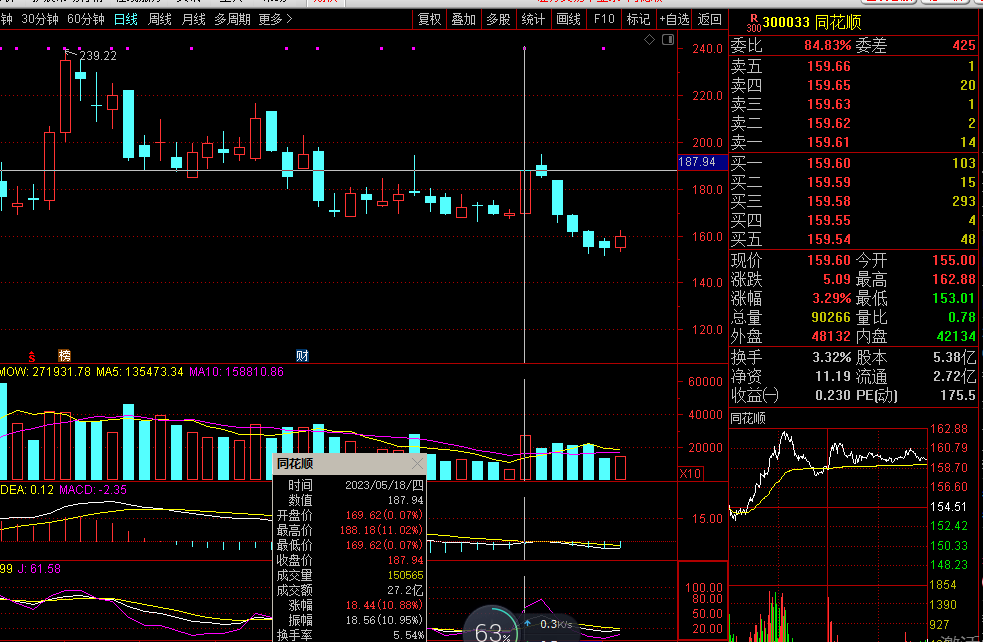Viewport: 983px width, 642px height.
Task: Click the 外盘 48132 value
Action: (831, 337)
